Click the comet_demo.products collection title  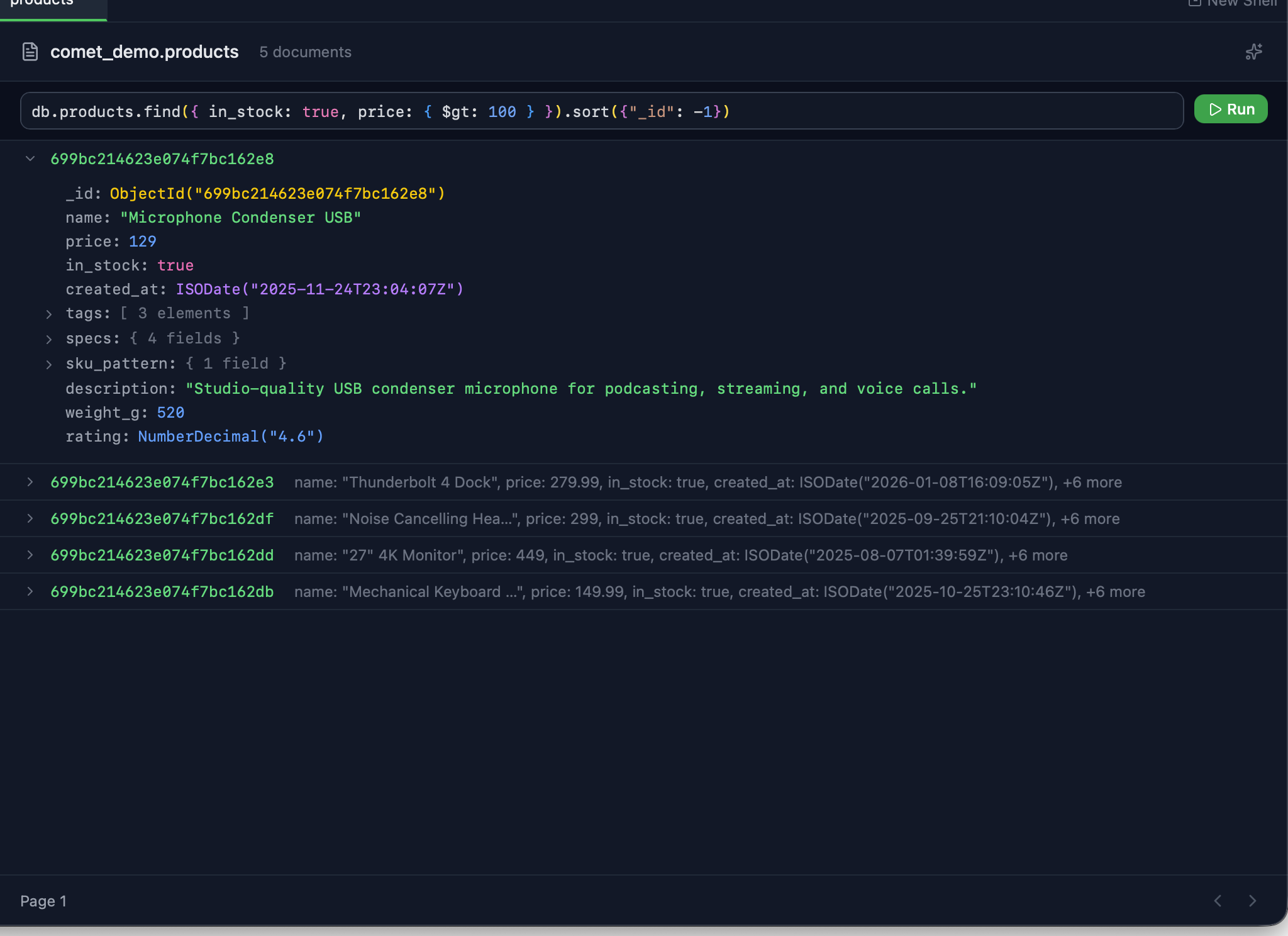tap(144, 52)
